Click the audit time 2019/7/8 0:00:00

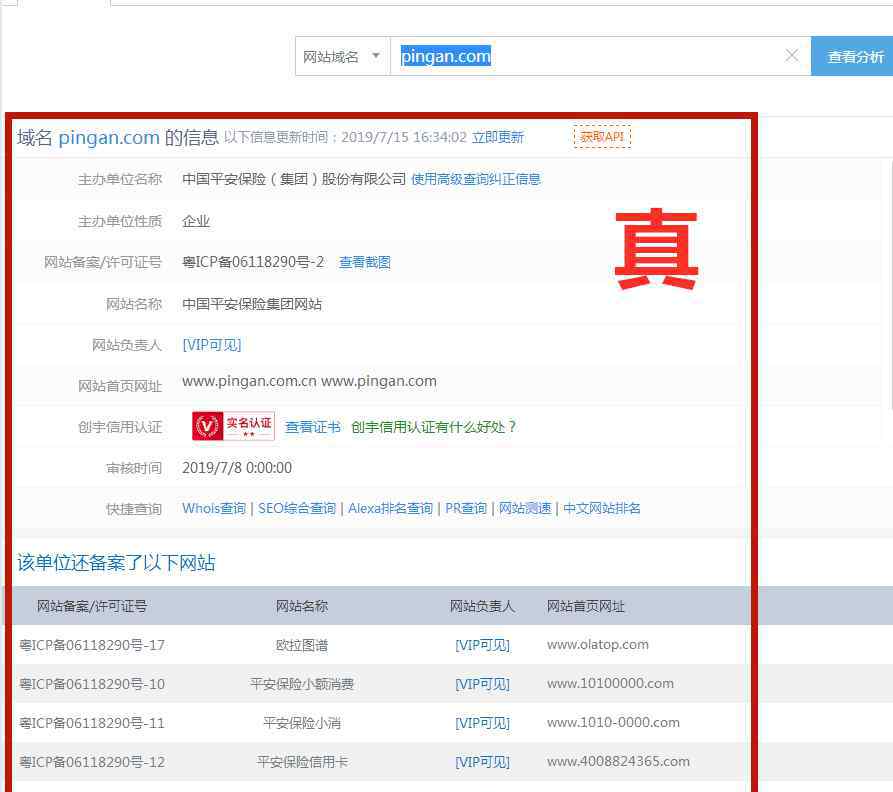coord(237,468)
